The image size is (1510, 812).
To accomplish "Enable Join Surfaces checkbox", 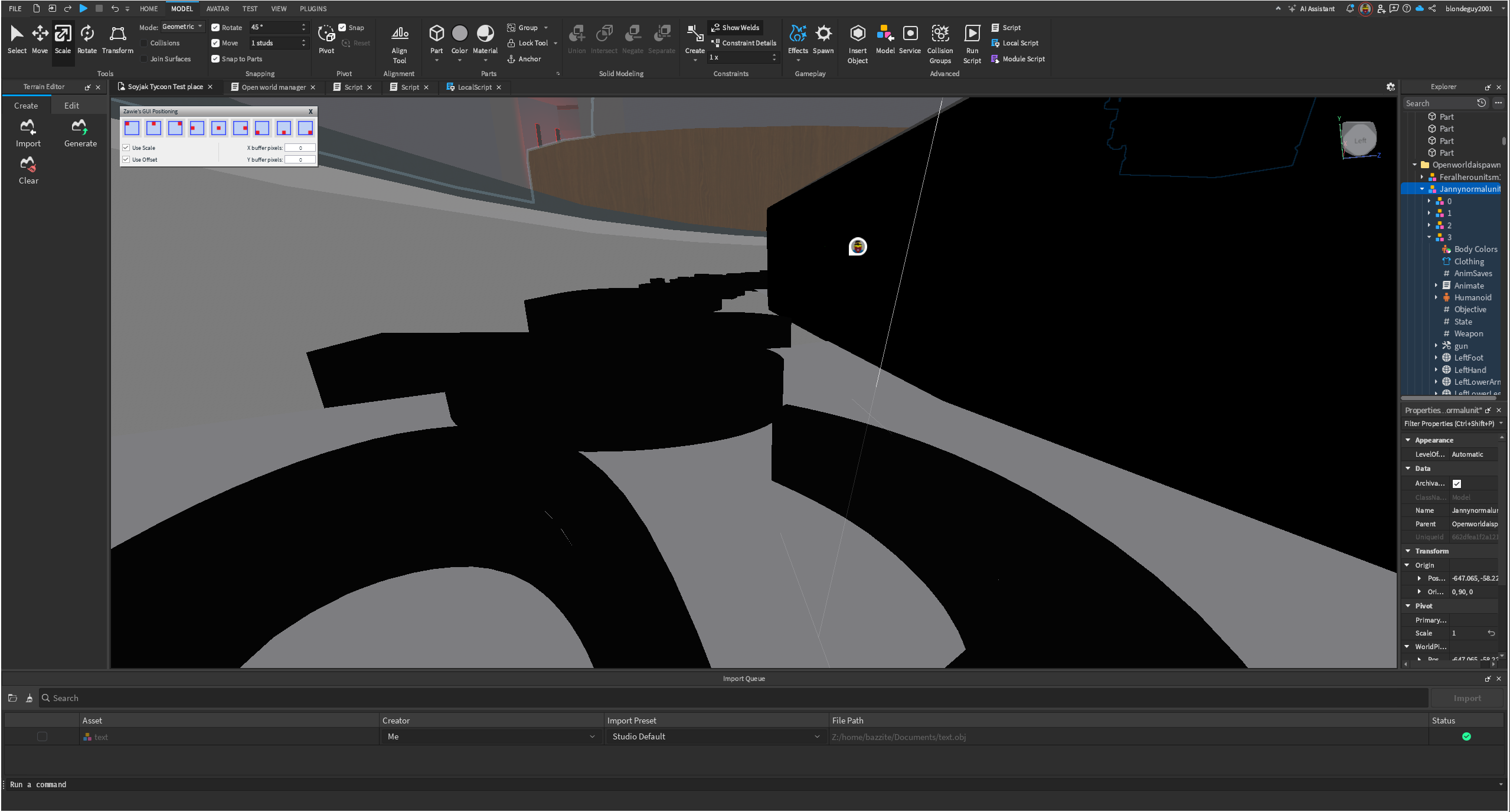I will click(143, 59).
